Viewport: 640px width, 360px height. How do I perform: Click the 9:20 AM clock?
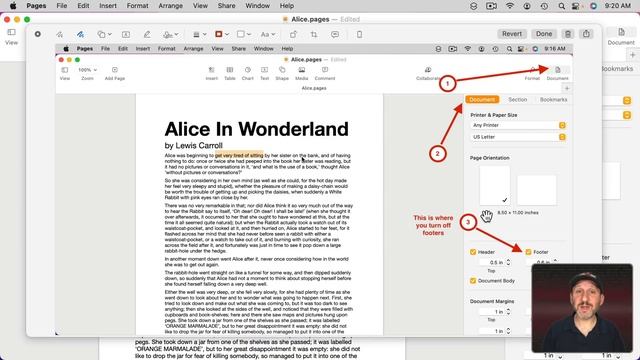click(x=618, y=6)
